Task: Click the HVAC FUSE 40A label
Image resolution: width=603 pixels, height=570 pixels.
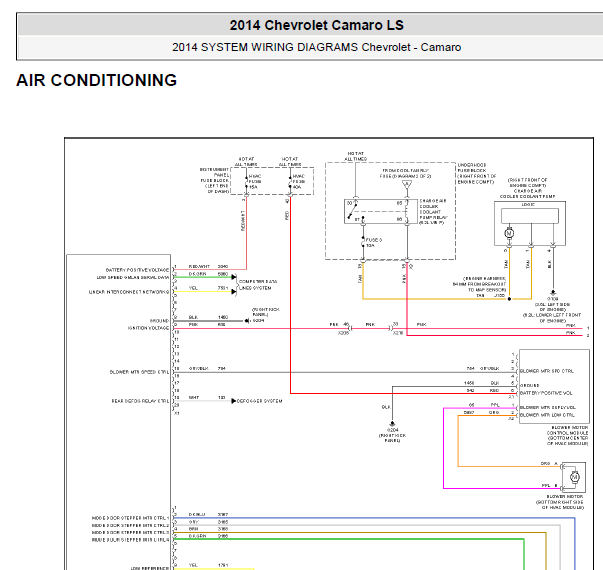Action: point(299,182)
